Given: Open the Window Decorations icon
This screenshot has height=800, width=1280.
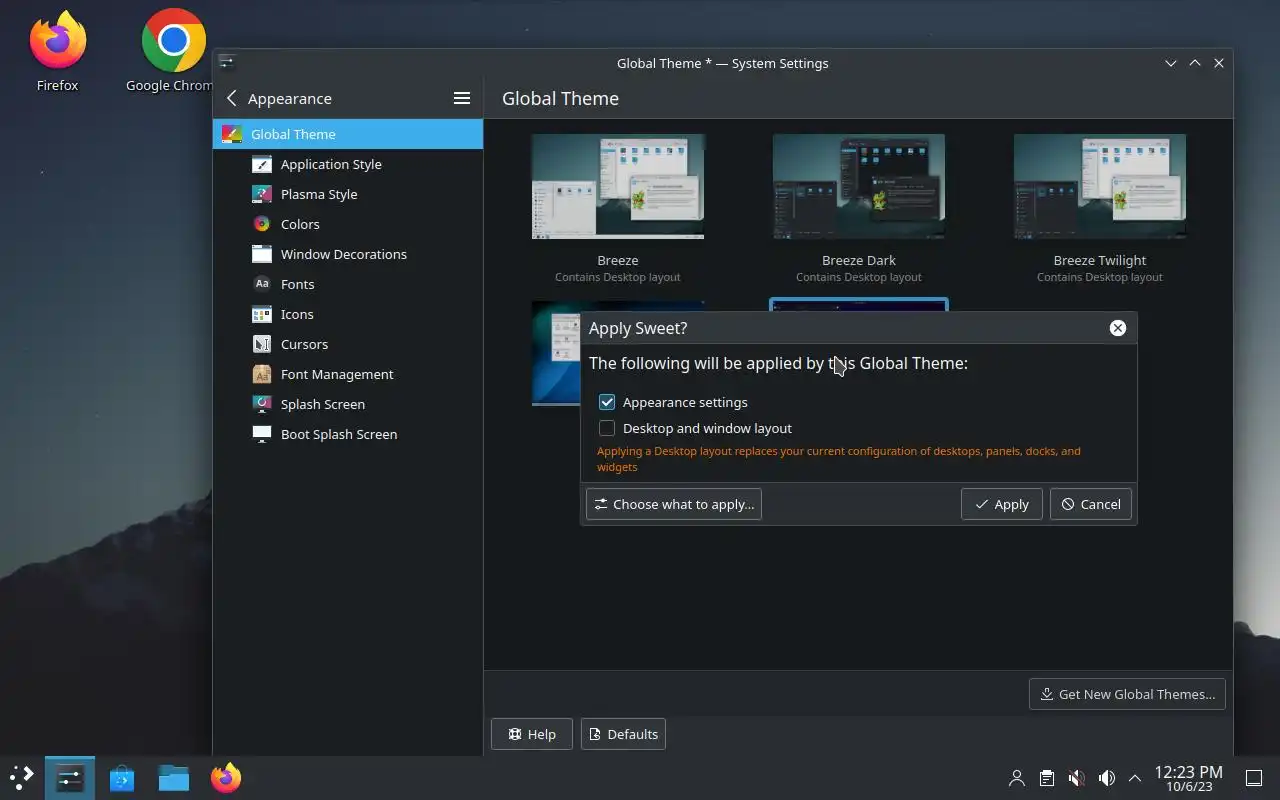Looking at the screenshot, I should 262,254.
